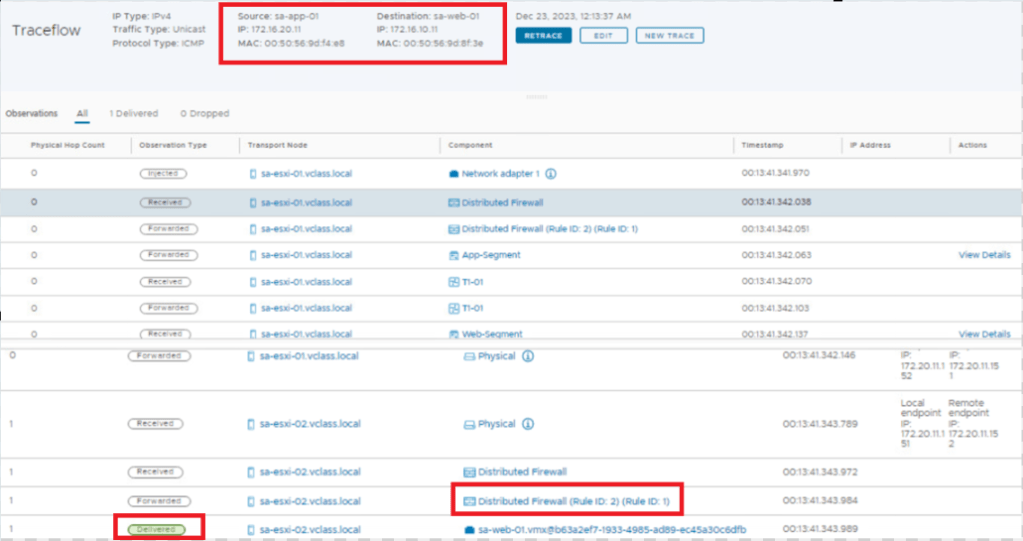Open View Details for Web-Segment
This screenshot has height=541, width=1023.
984,334
